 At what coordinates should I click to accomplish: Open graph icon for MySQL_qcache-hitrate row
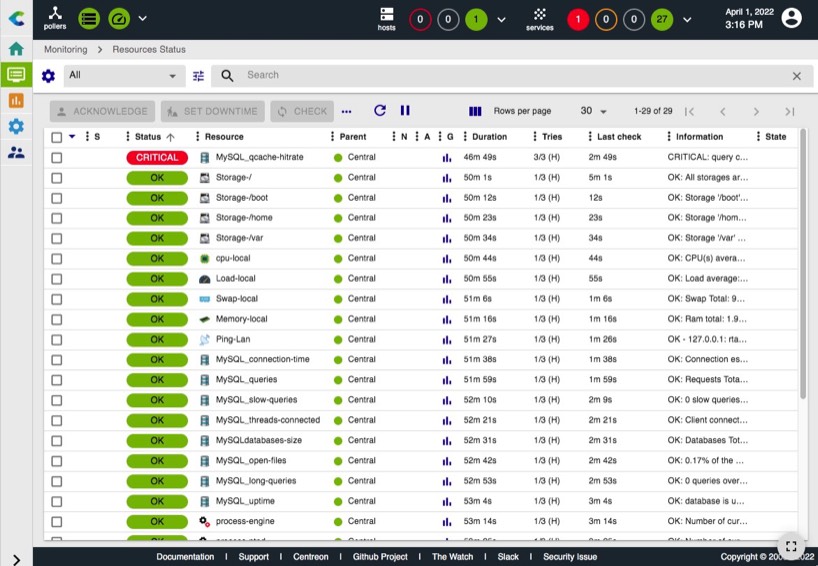click(x=447, y=158)
